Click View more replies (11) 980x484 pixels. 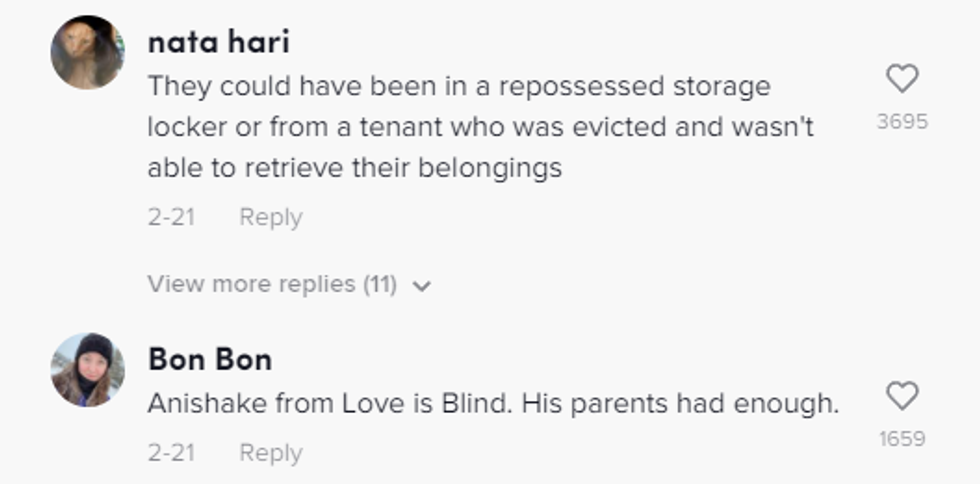coord(271,284)
